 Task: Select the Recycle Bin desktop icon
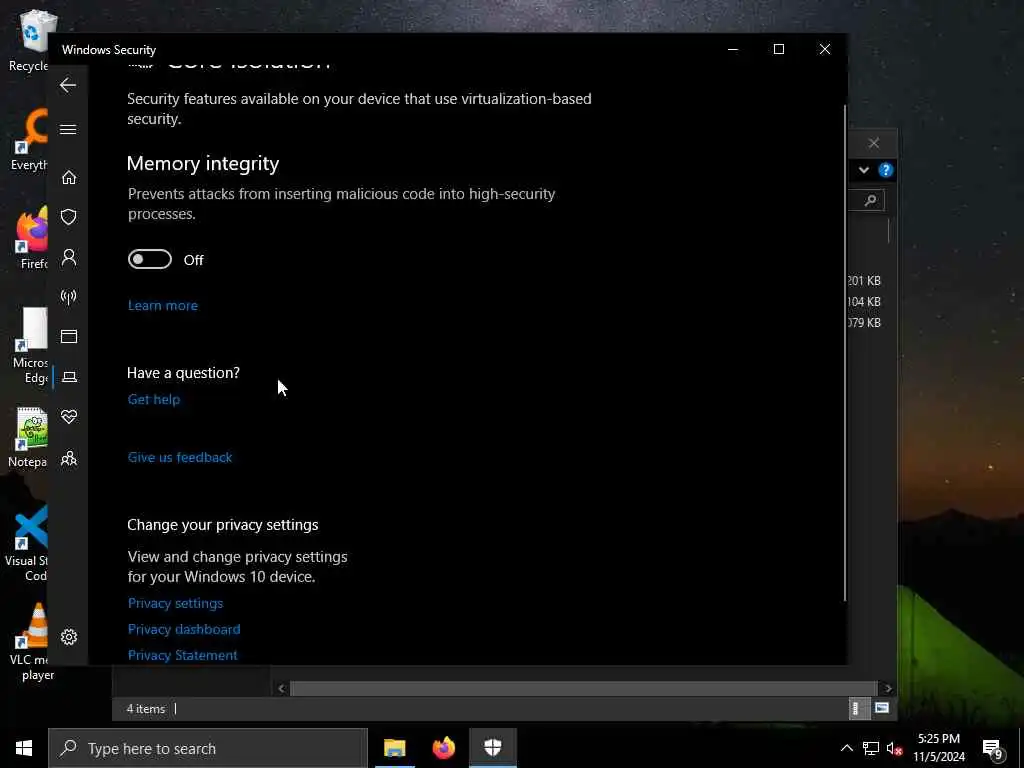pyautogui.click(x=29, y=40)
